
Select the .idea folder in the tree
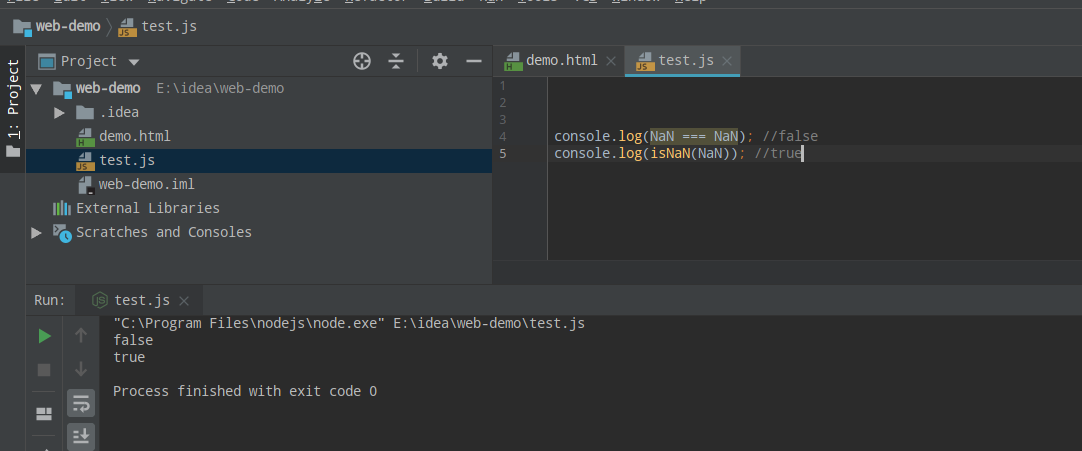click(x=119, y=112)
